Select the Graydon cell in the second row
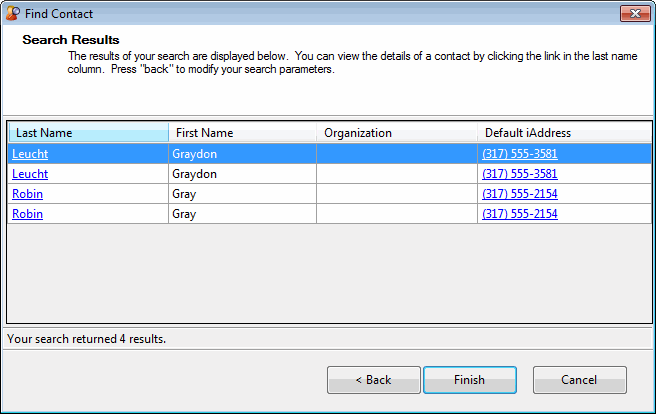This screenshot has height=414, width=656. 196,174
